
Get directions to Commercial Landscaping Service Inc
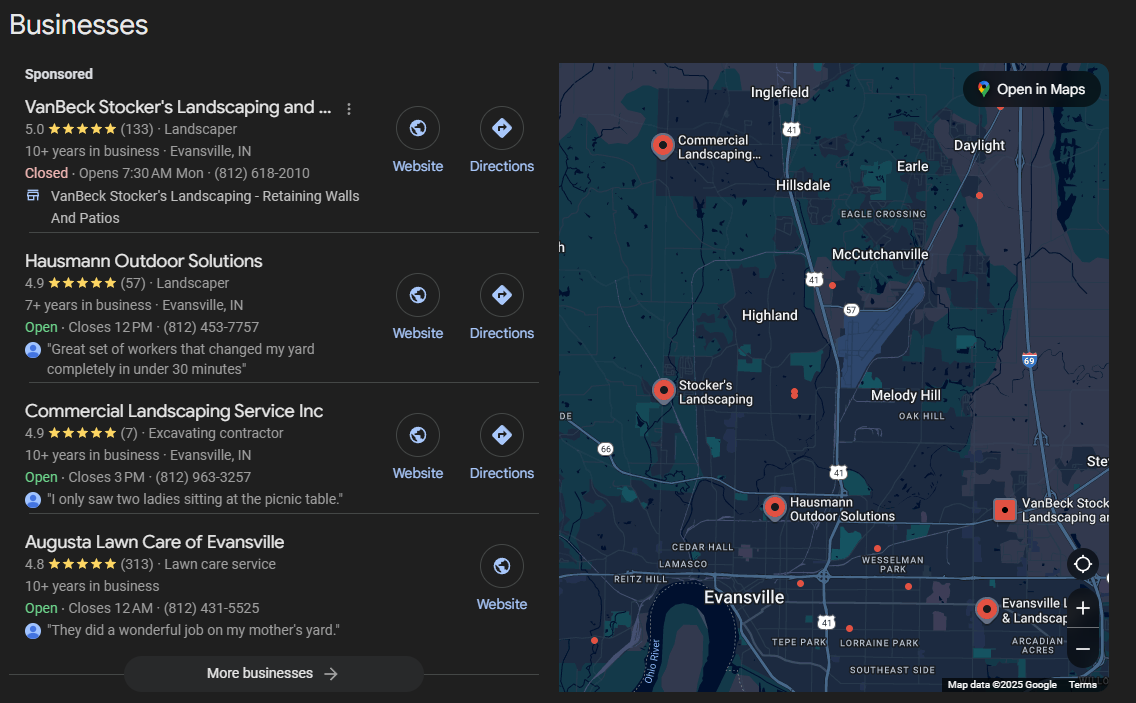pyautogui.click(x=502, y=435)
